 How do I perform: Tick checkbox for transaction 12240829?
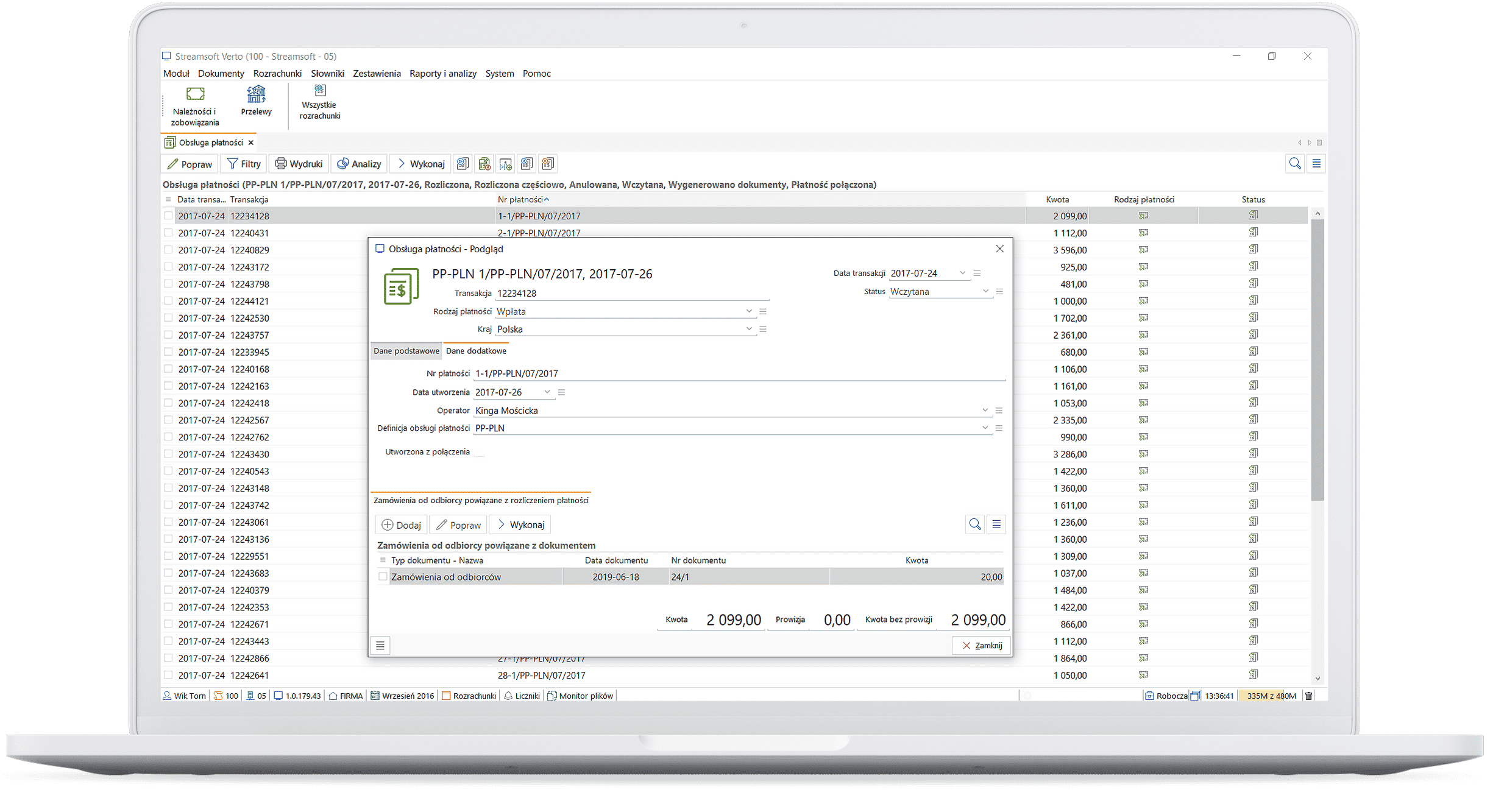point(168,250)
